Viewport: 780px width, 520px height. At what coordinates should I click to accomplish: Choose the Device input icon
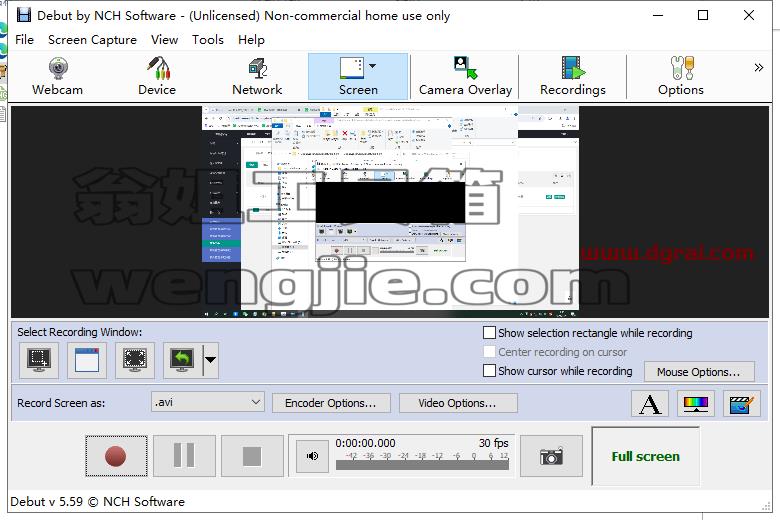(x=157, y=76)
